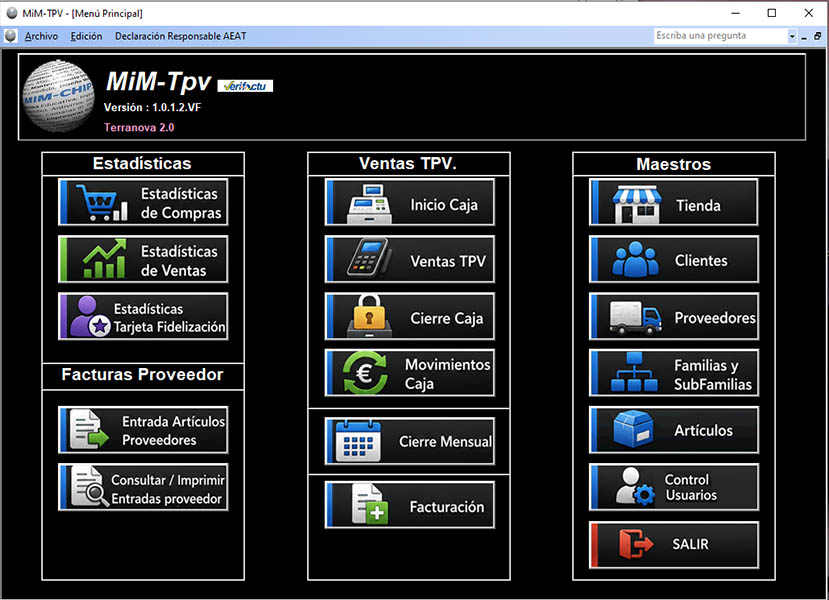Click Consultar Entradas proveedor magnifier document icon

(90, 486)
